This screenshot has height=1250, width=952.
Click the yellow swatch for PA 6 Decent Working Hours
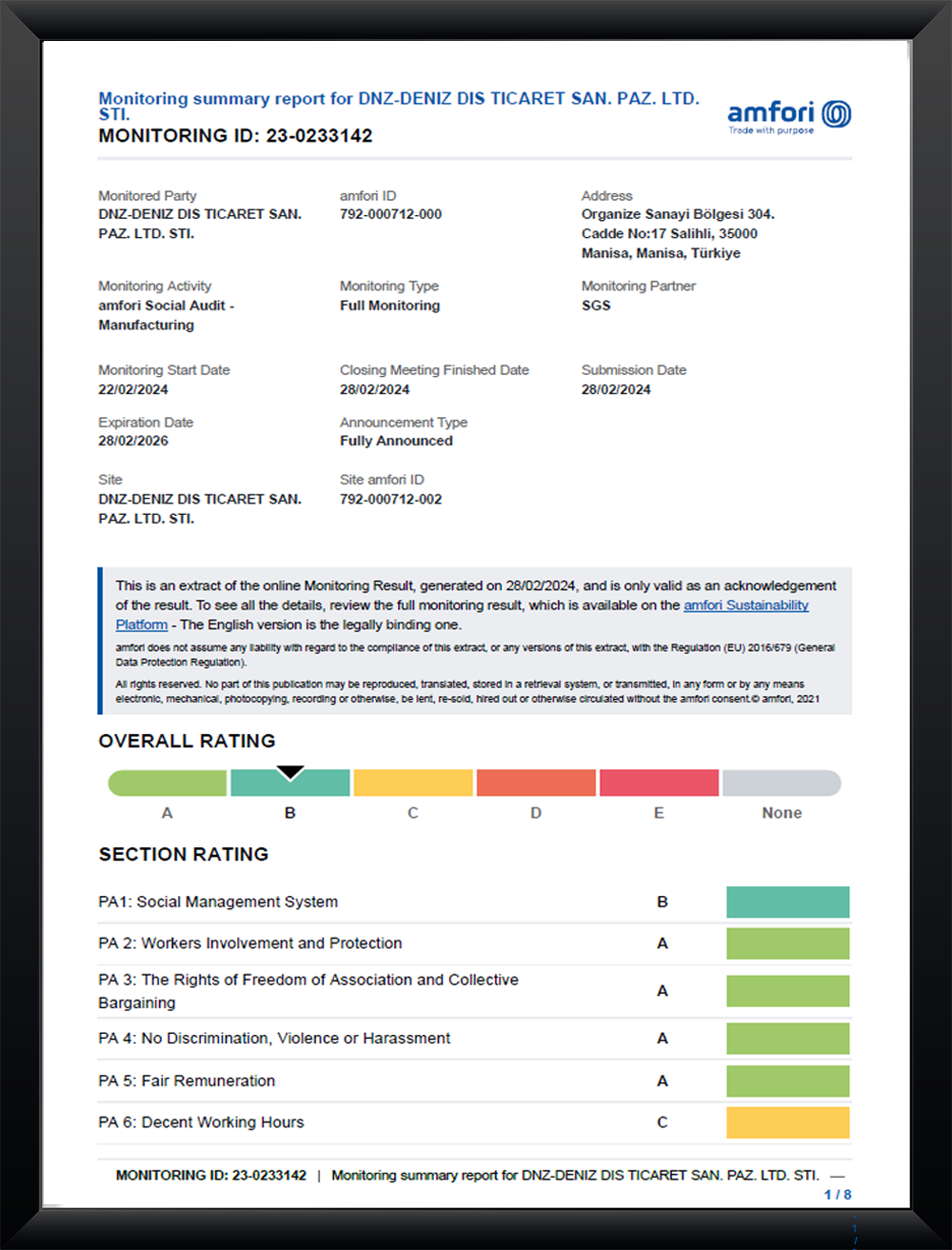click(x=787, y=1122)
